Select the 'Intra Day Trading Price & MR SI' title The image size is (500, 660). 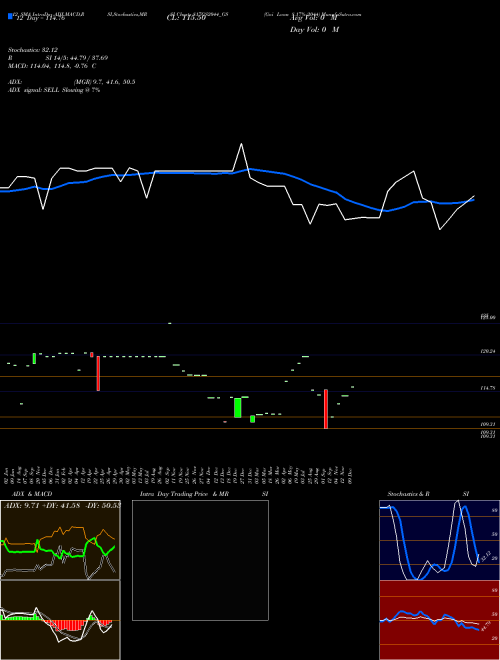[x=205, y=494]
